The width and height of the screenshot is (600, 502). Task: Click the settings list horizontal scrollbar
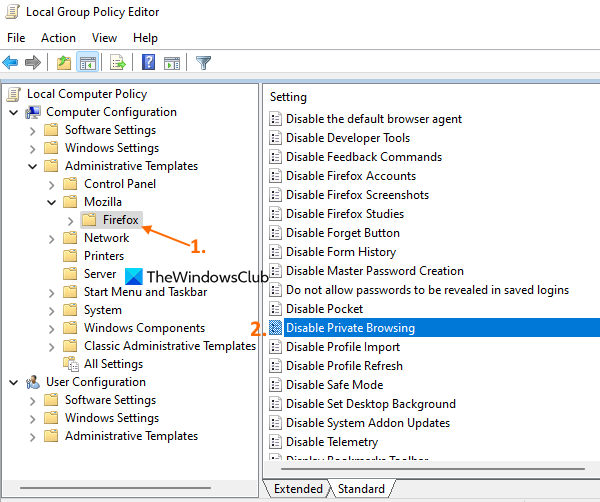point(432,468)
